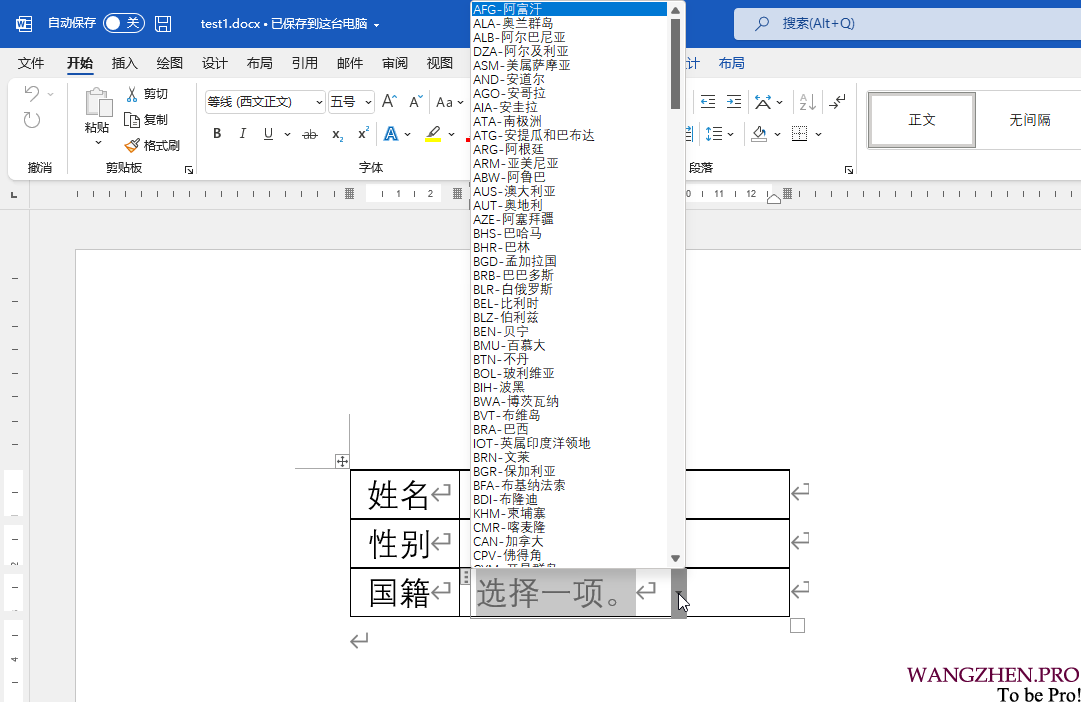This screenshot has width=1081, height=702.
Task: Click the Save icon in title bar
Action: 163,23
